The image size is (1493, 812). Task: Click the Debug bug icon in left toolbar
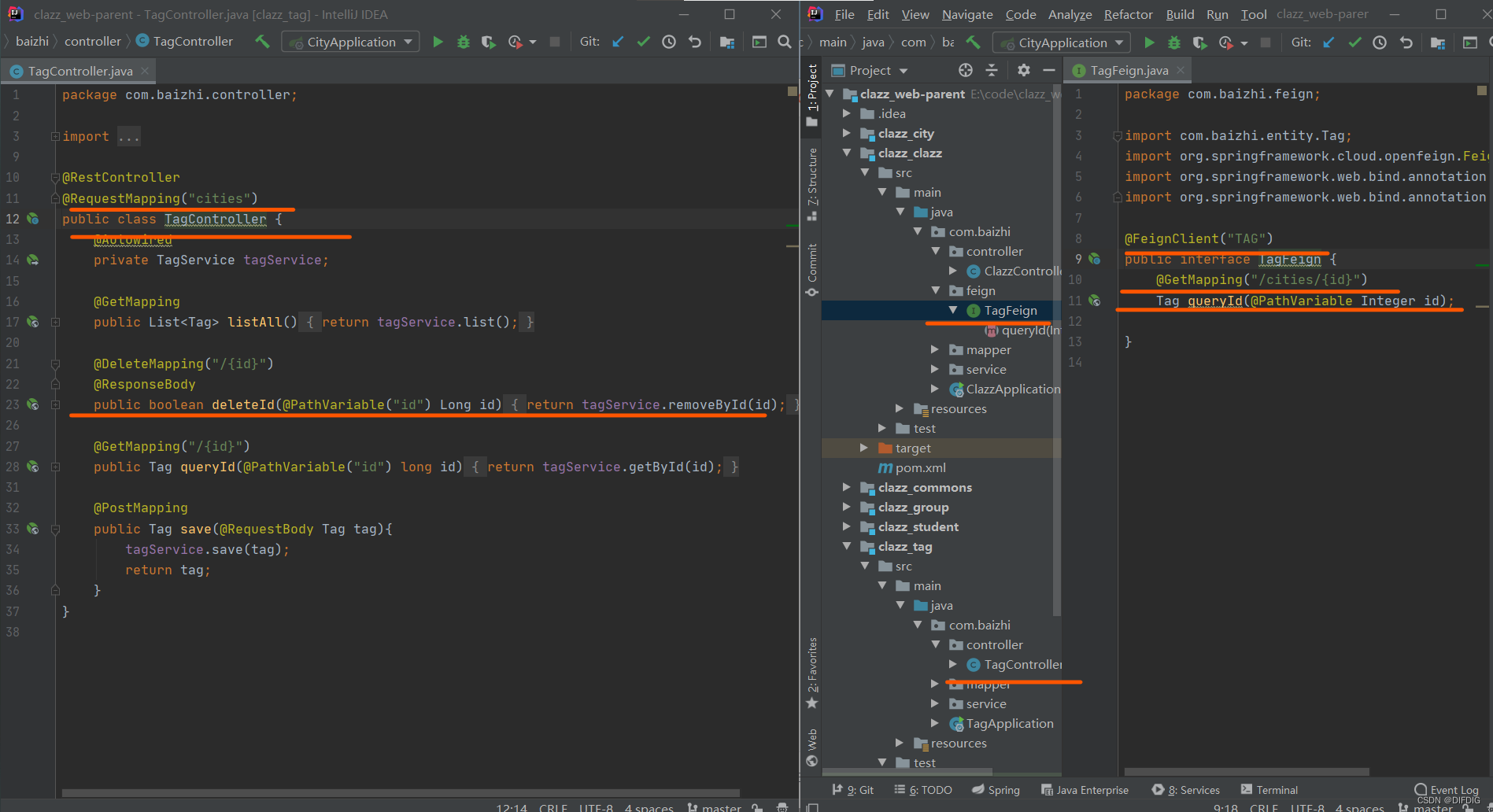pyautogui.click(x=464, y=42)
